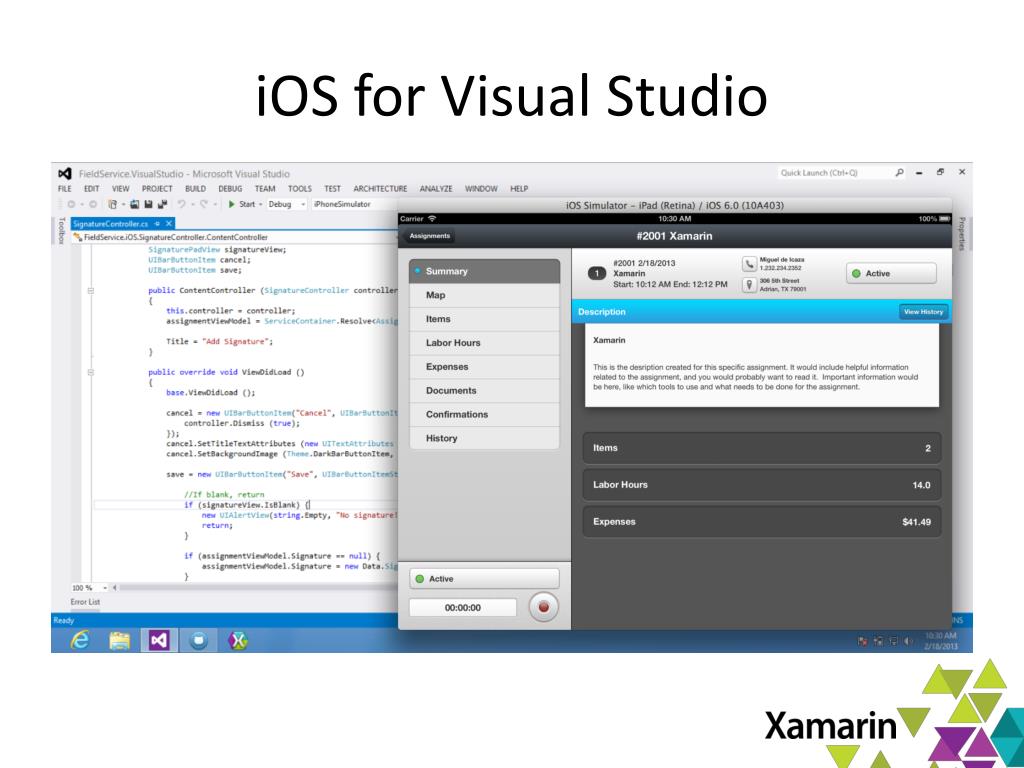Tap the Items row showing 2
This screenshot has height=768, width=1024.
click(761, 448)
